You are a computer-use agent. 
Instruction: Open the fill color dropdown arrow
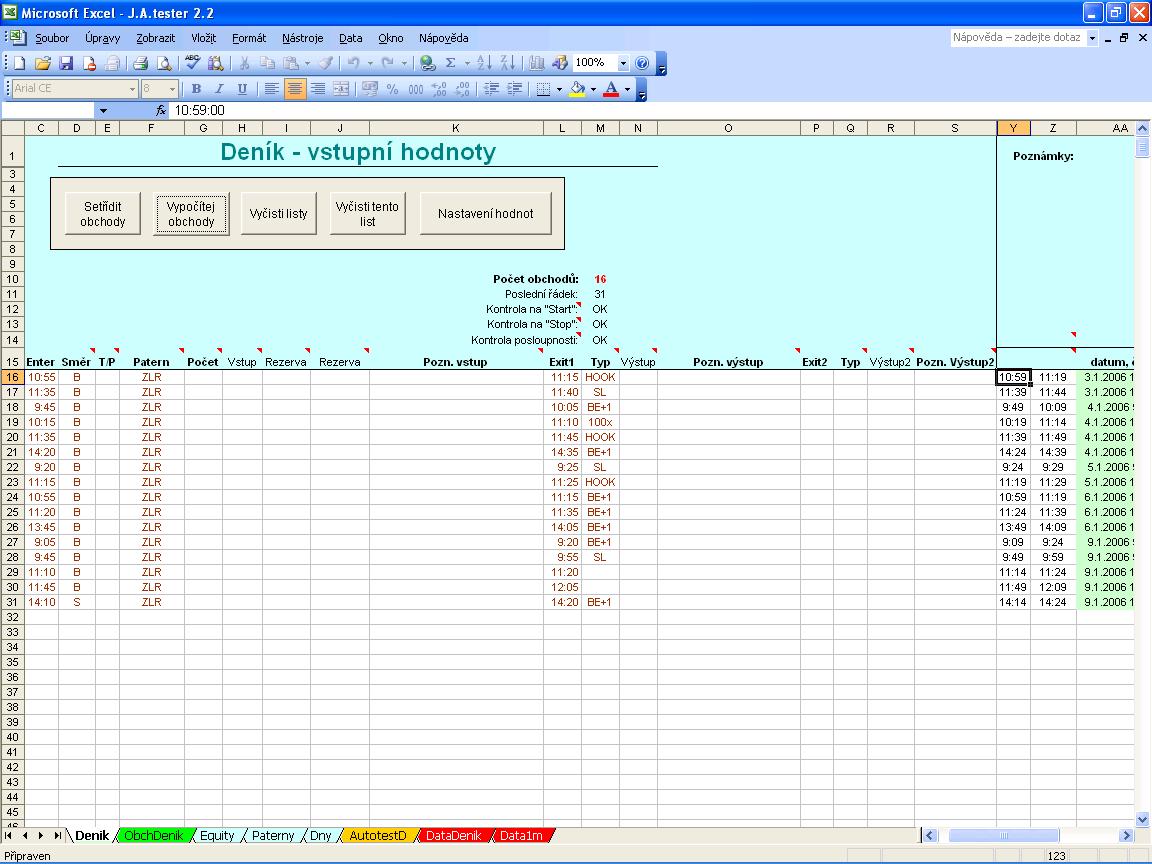click(x=593, y=89)
